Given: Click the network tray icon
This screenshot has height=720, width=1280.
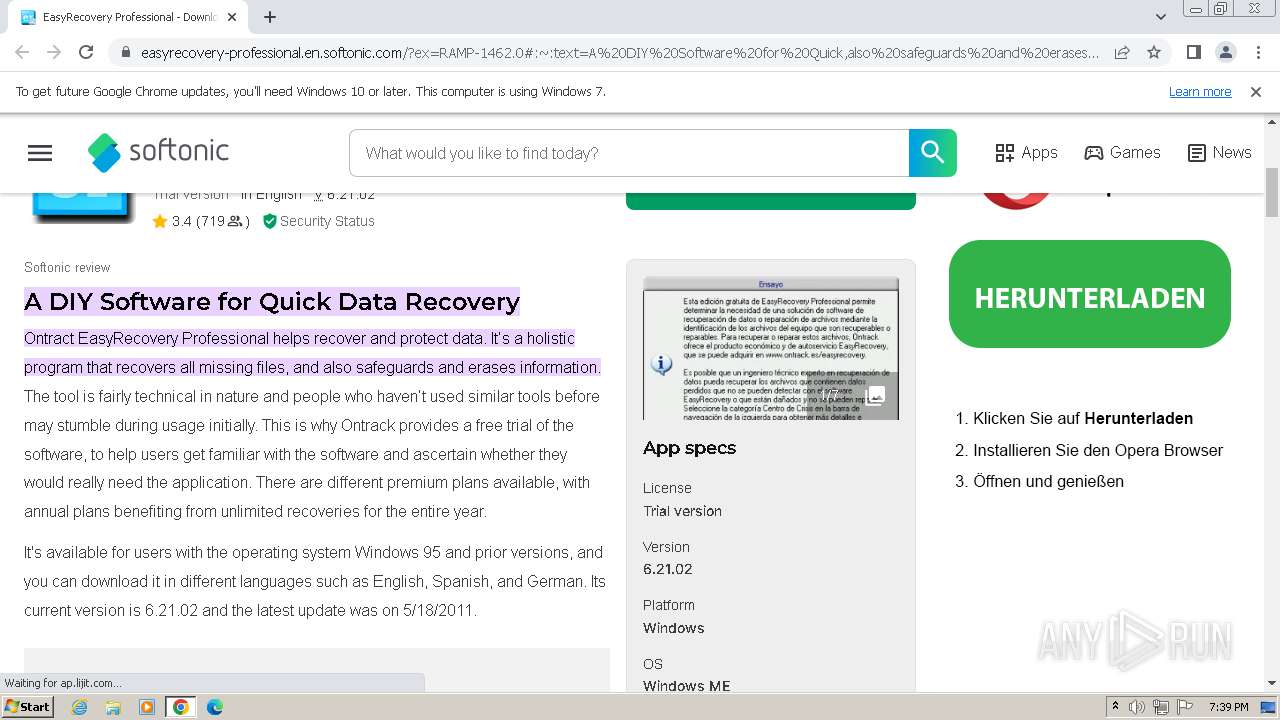Looking at the screenshot, I should pyautogui.click(x=1161, y=707).
